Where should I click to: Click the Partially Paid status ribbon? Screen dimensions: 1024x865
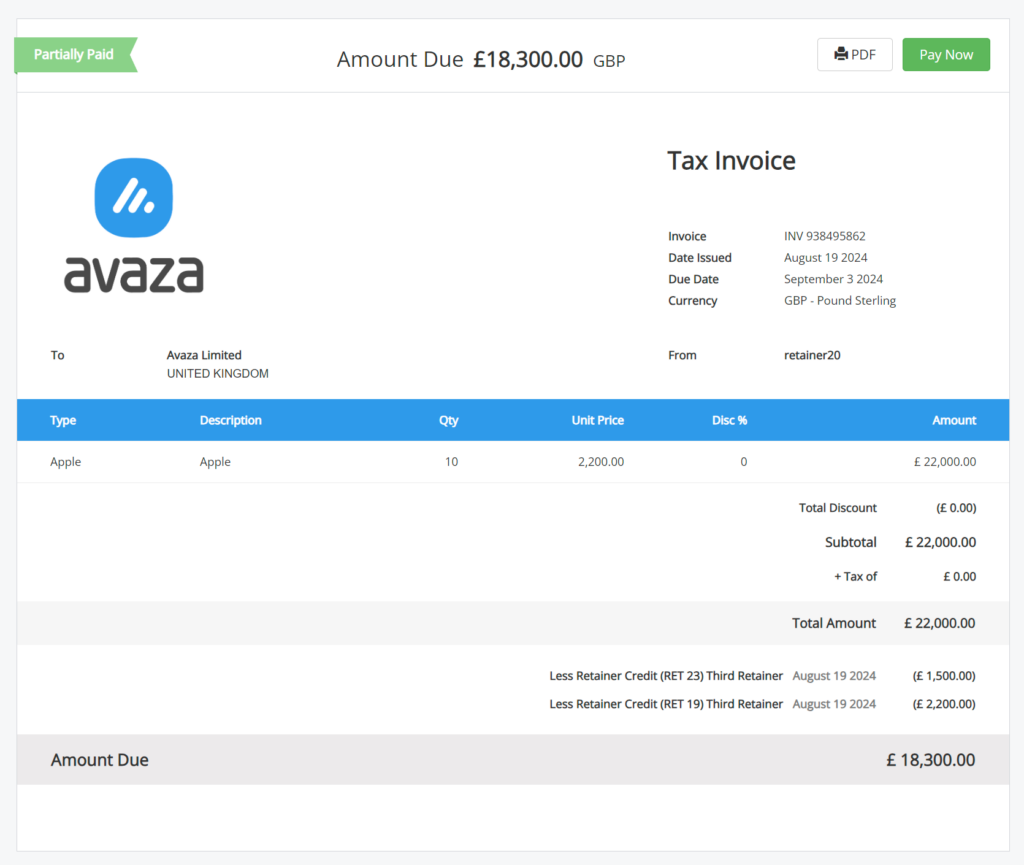coord(75,55)
